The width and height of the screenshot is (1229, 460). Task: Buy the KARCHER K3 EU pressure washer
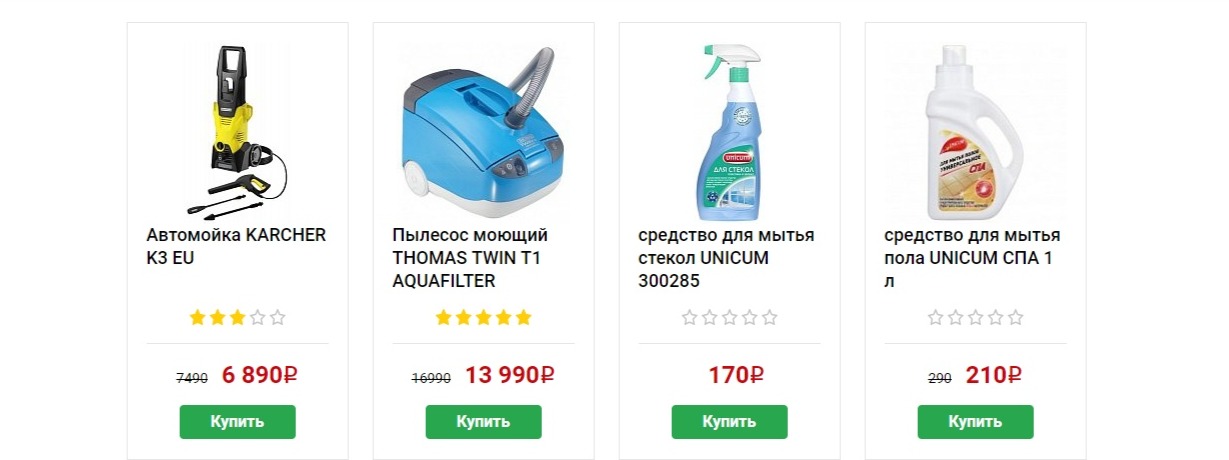pos(238,422)
